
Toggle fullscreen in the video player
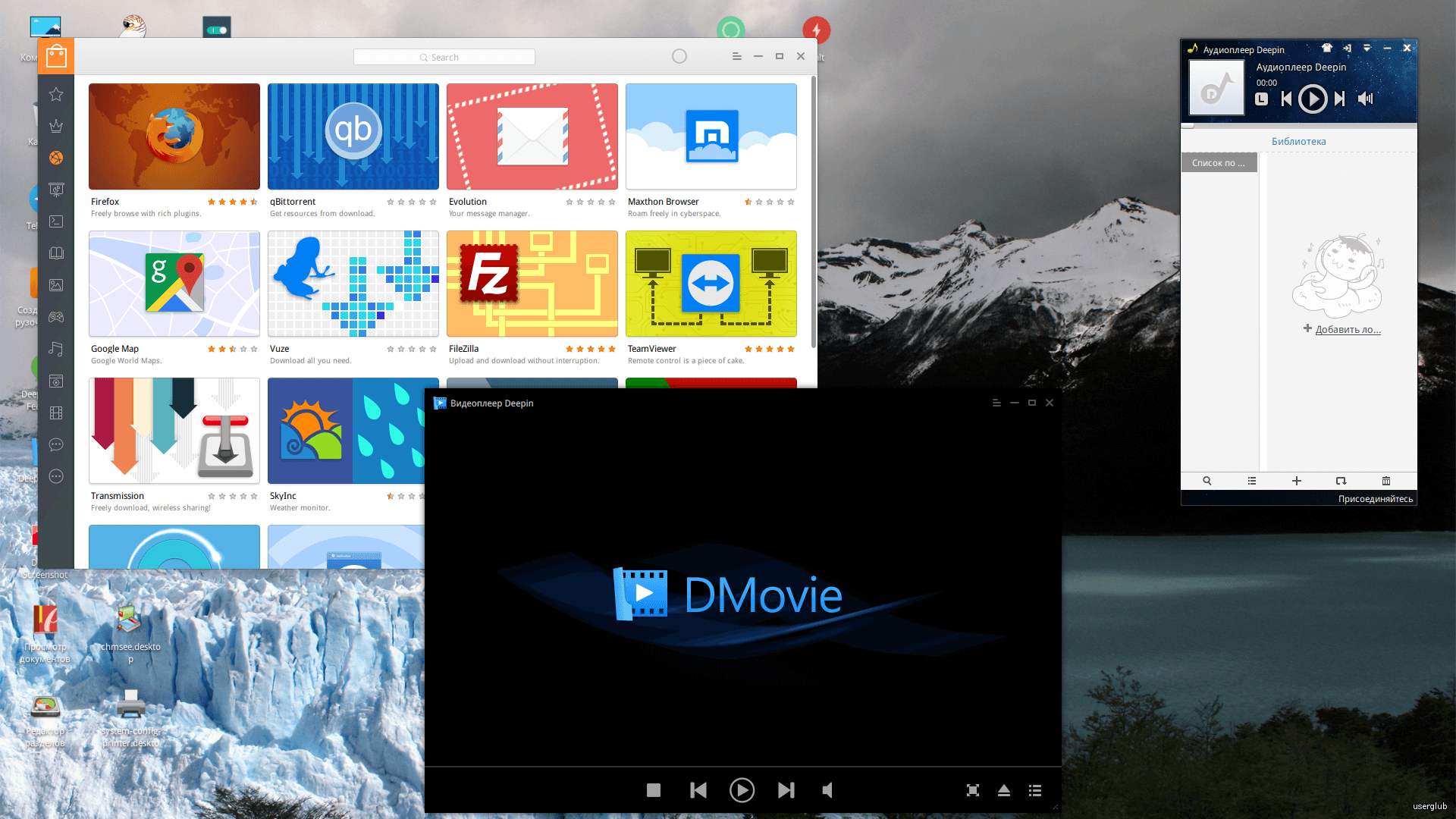pos(973,790)
